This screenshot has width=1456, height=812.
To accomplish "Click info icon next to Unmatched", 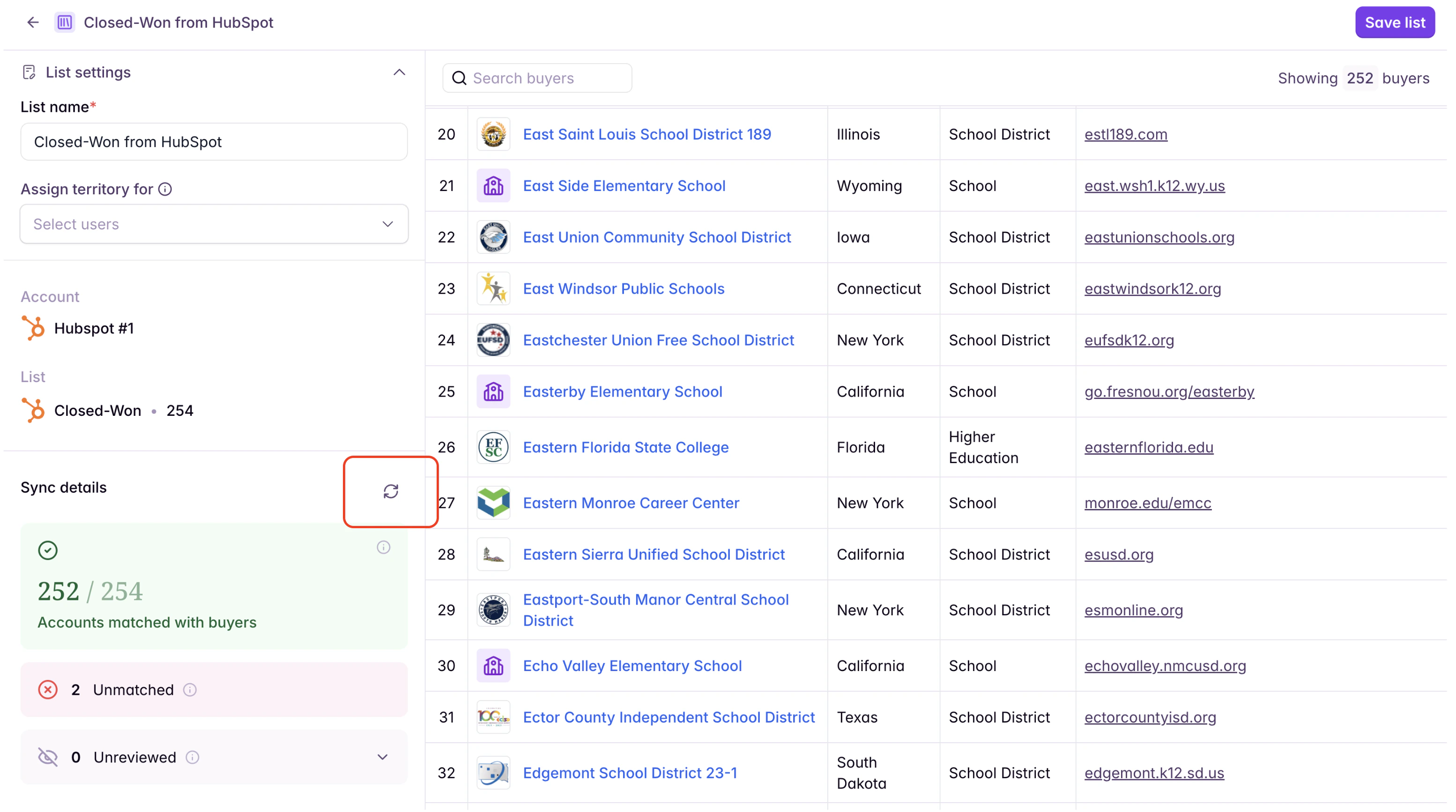I will [x=191, y=692].
